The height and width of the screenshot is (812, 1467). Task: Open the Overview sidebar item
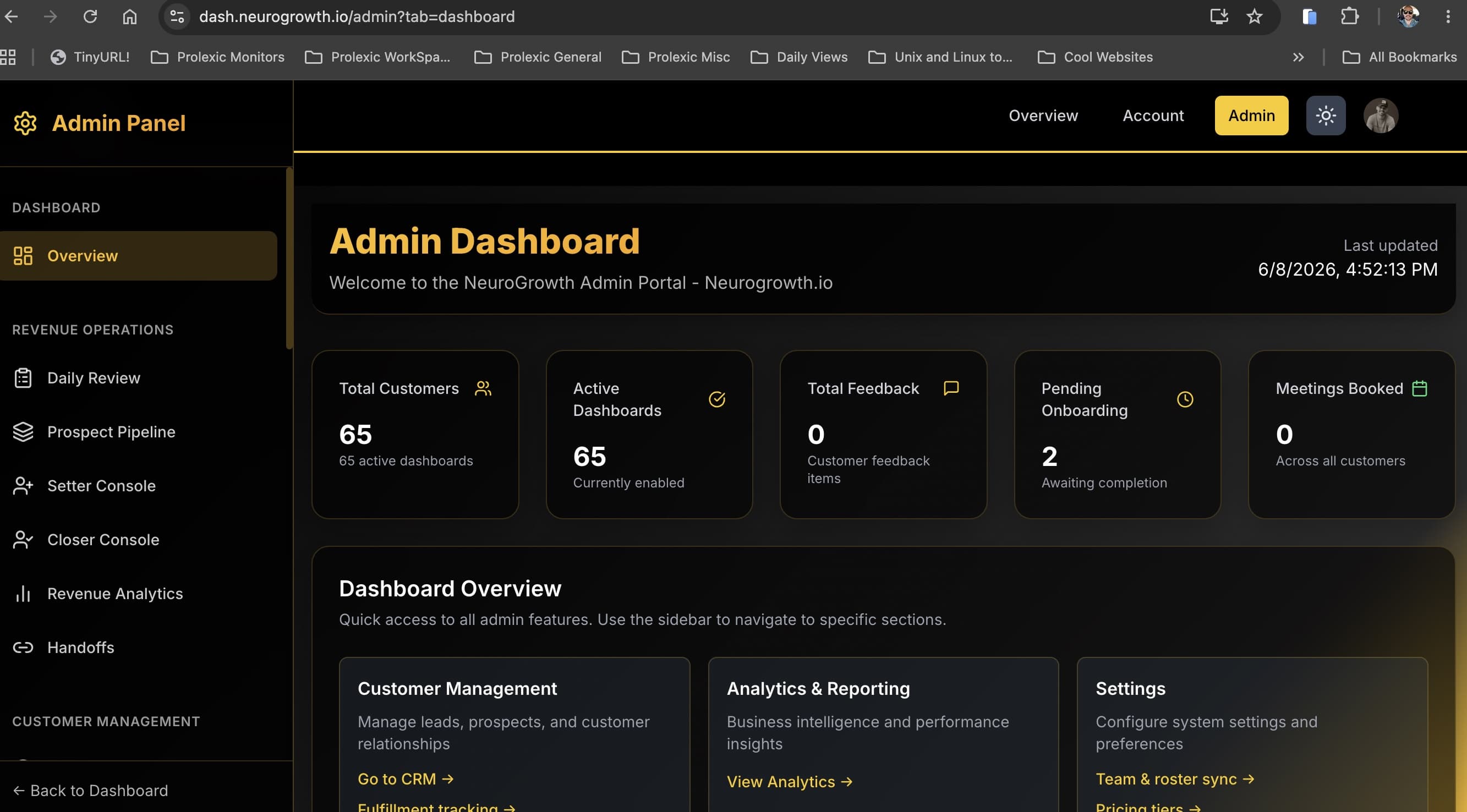tap(138, 256)
